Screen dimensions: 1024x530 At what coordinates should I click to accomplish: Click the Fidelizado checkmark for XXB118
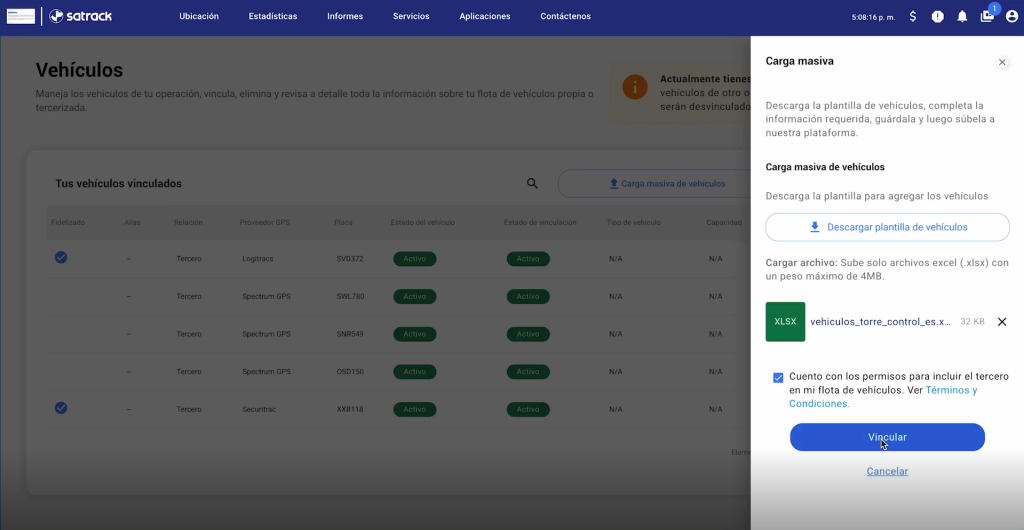click(61, 408)
